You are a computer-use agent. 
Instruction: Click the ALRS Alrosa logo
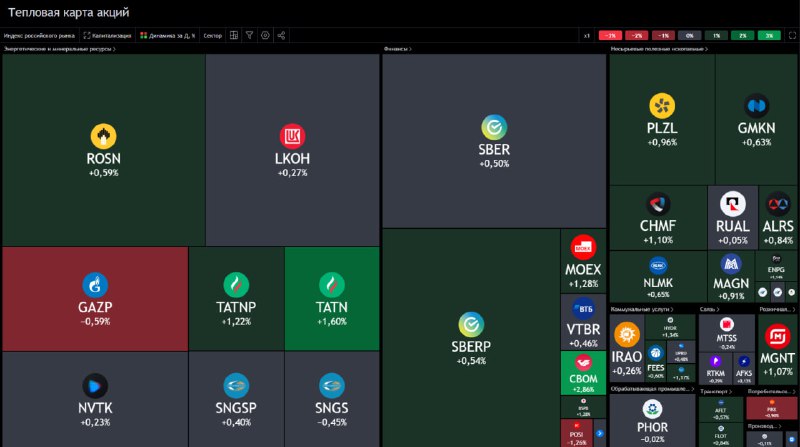(x=778, y=204)
